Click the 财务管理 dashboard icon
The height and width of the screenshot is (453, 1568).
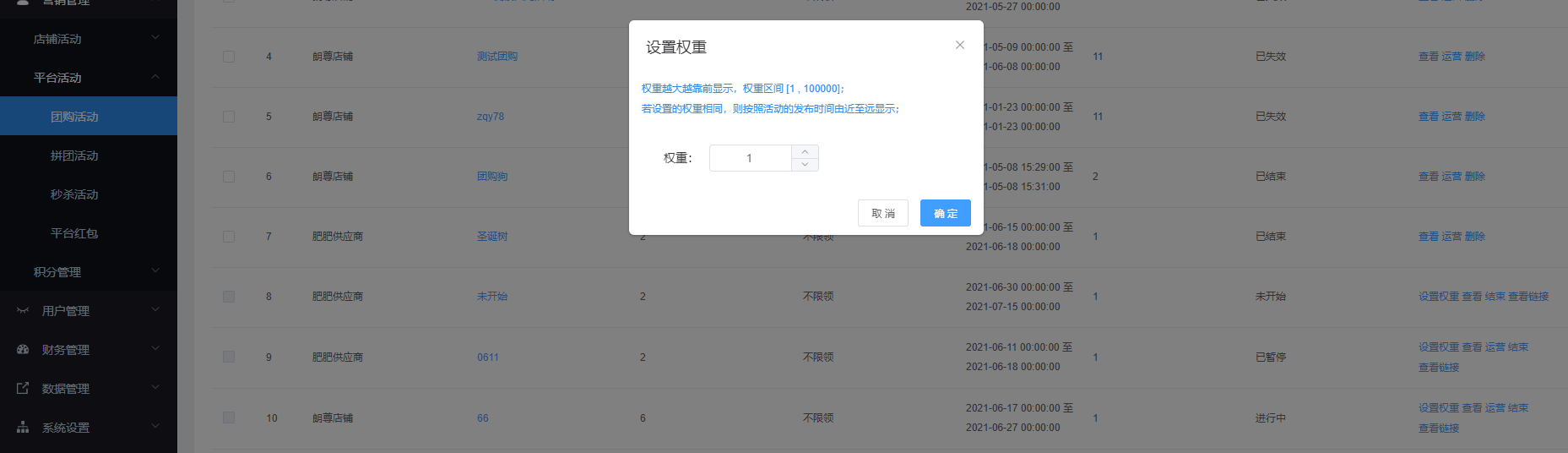[23, 350]
